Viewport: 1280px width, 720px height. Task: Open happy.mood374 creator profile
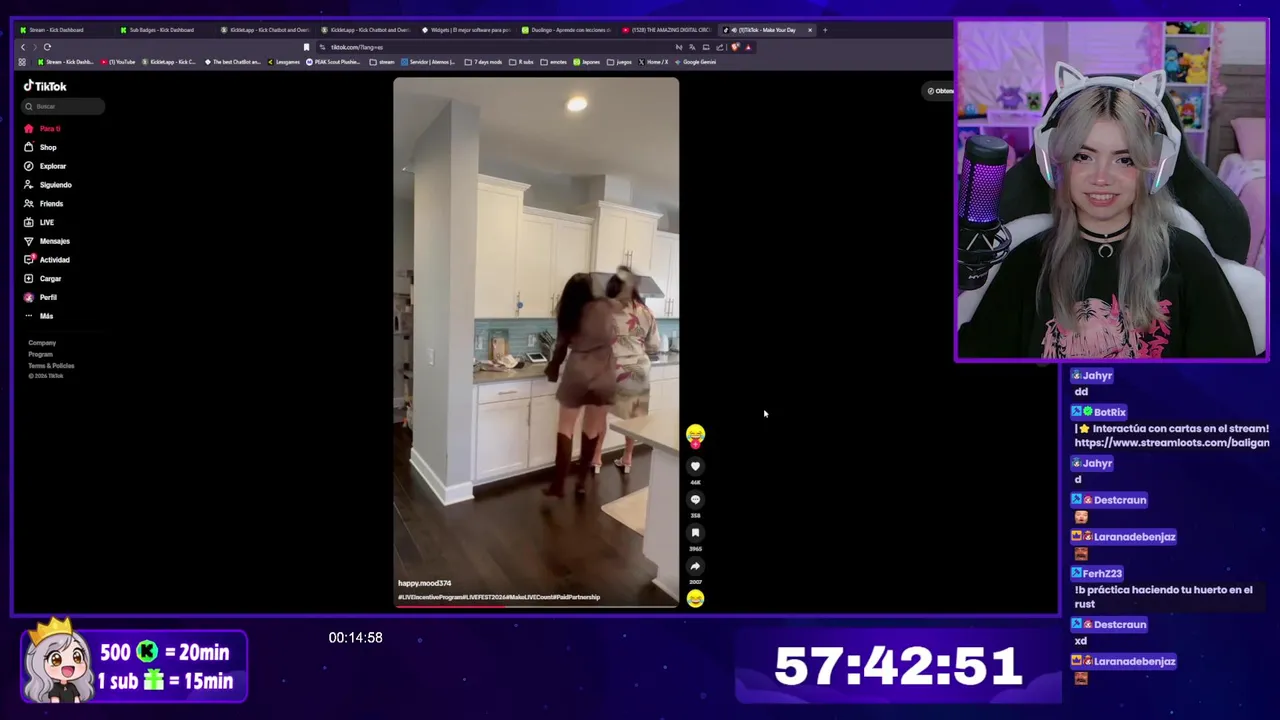(424, 583)
